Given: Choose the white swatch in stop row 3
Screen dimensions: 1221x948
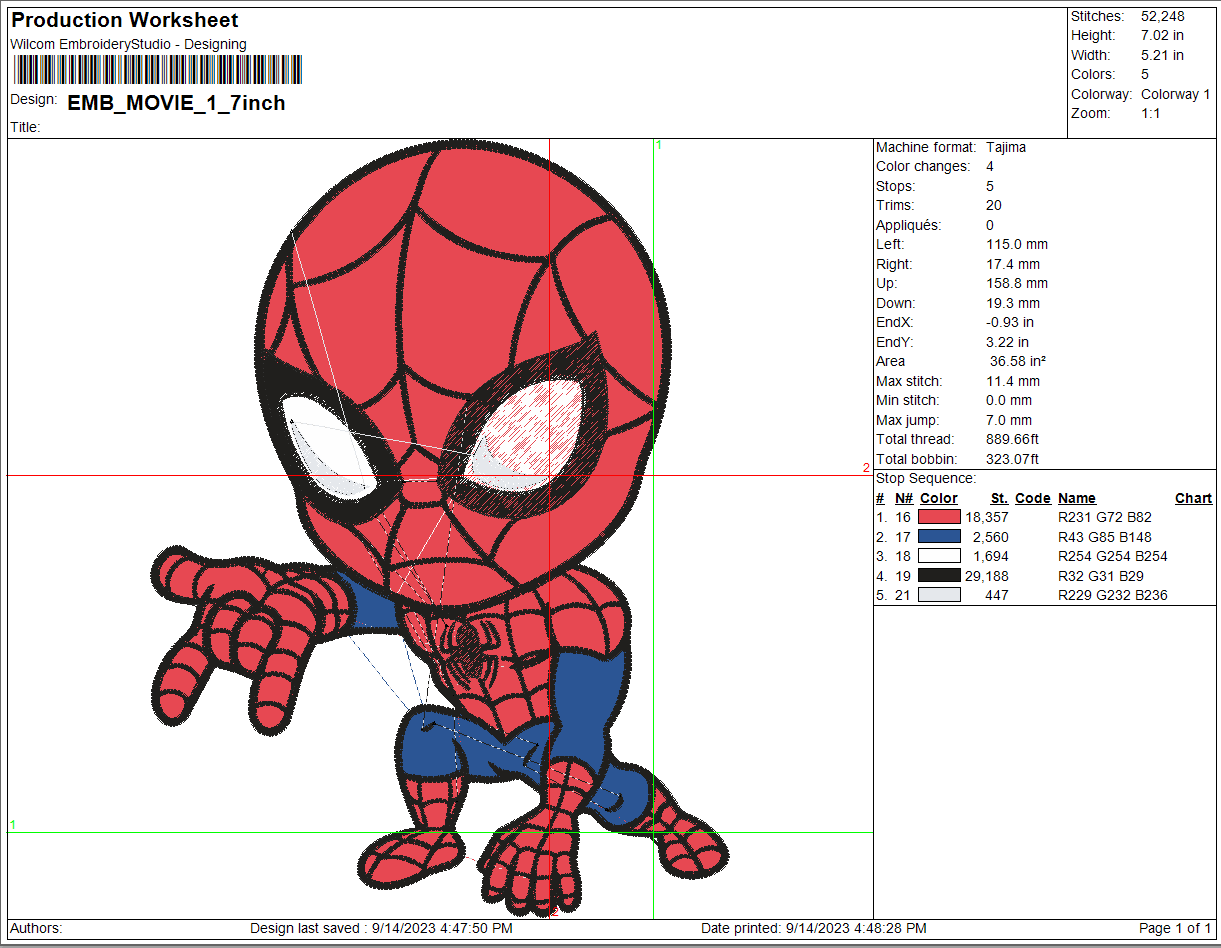Looking at the screenshot, I should (x=939, y=556).
